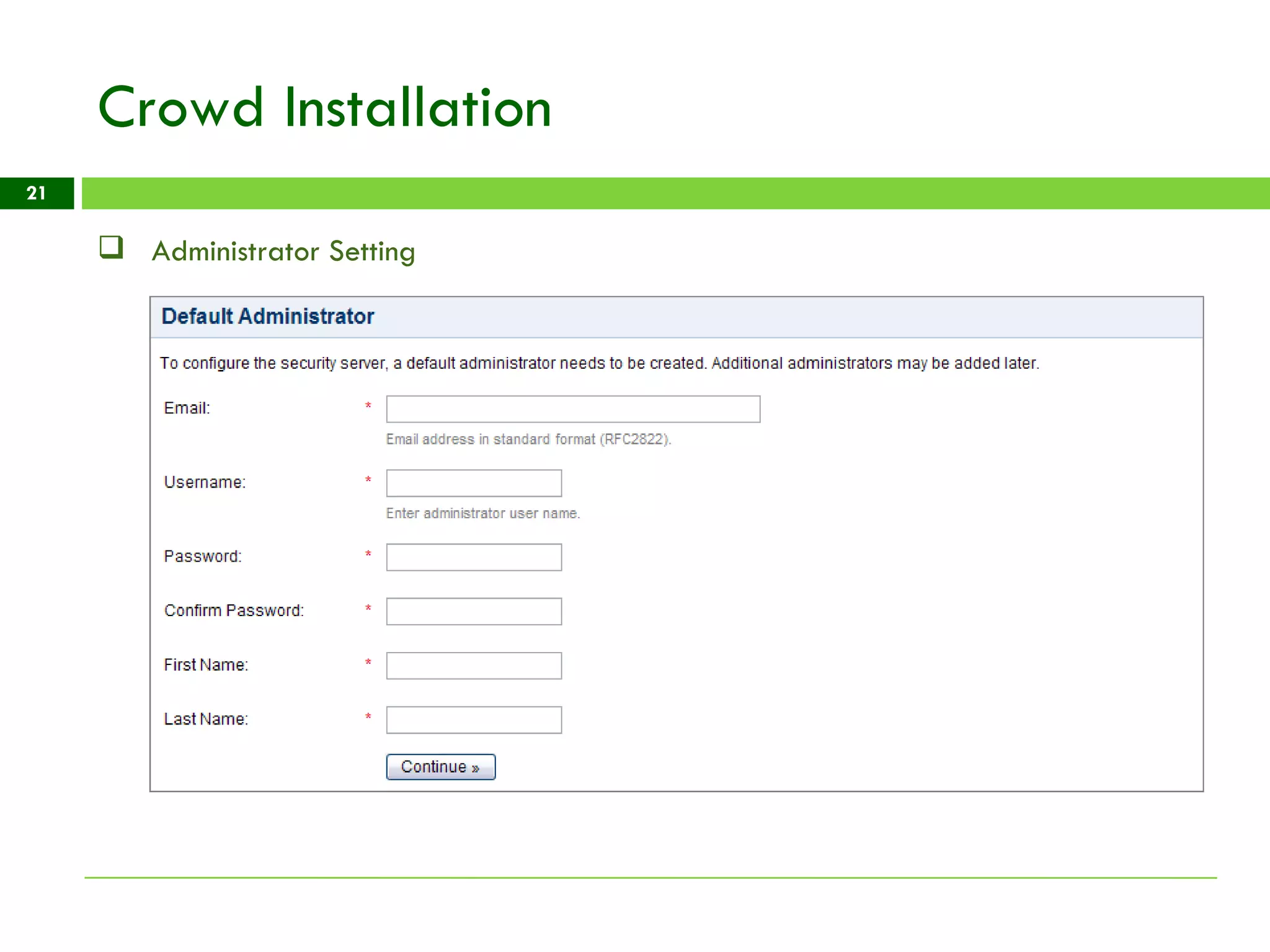Select the Password input field
Image resolution: width=1270 pixels, height=952 pixels.
474,557
